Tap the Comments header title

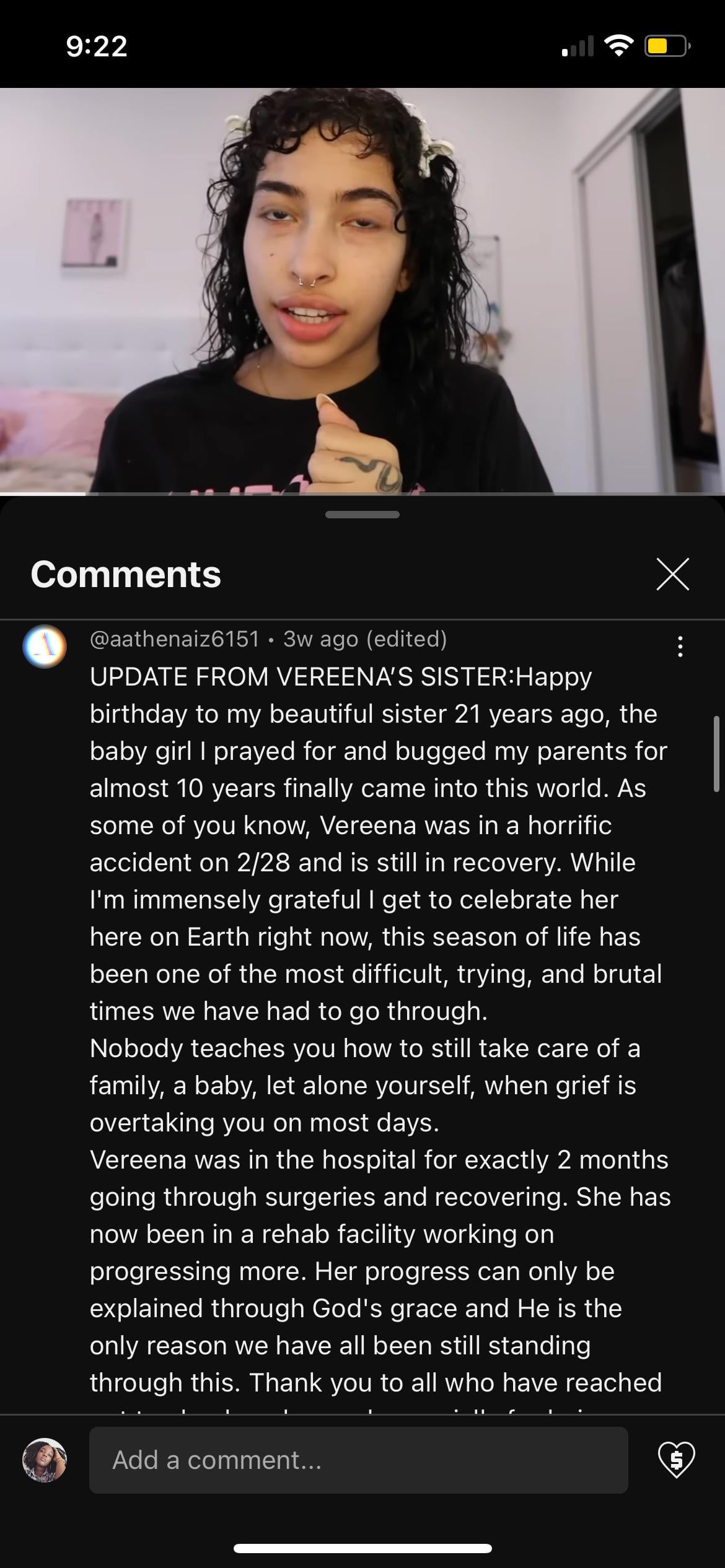tap(126, 574)
